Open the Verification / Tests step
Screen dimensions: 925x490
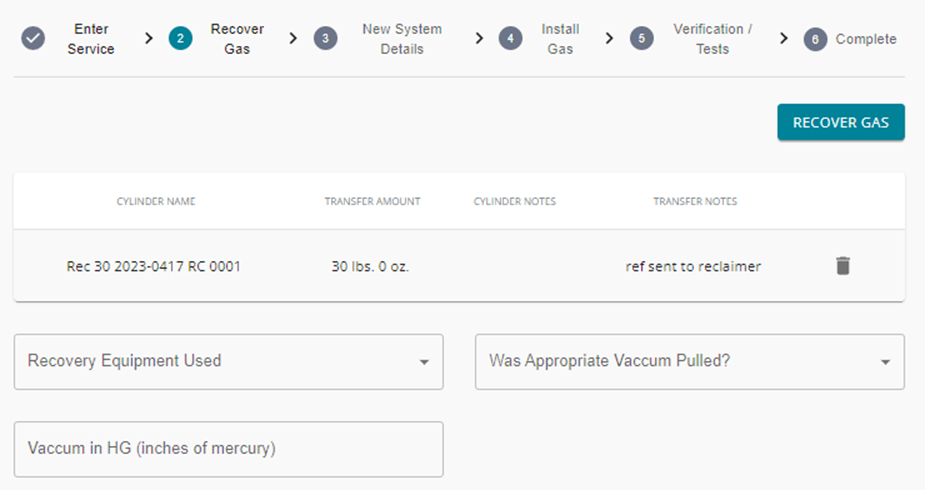(x=713, y=39)
